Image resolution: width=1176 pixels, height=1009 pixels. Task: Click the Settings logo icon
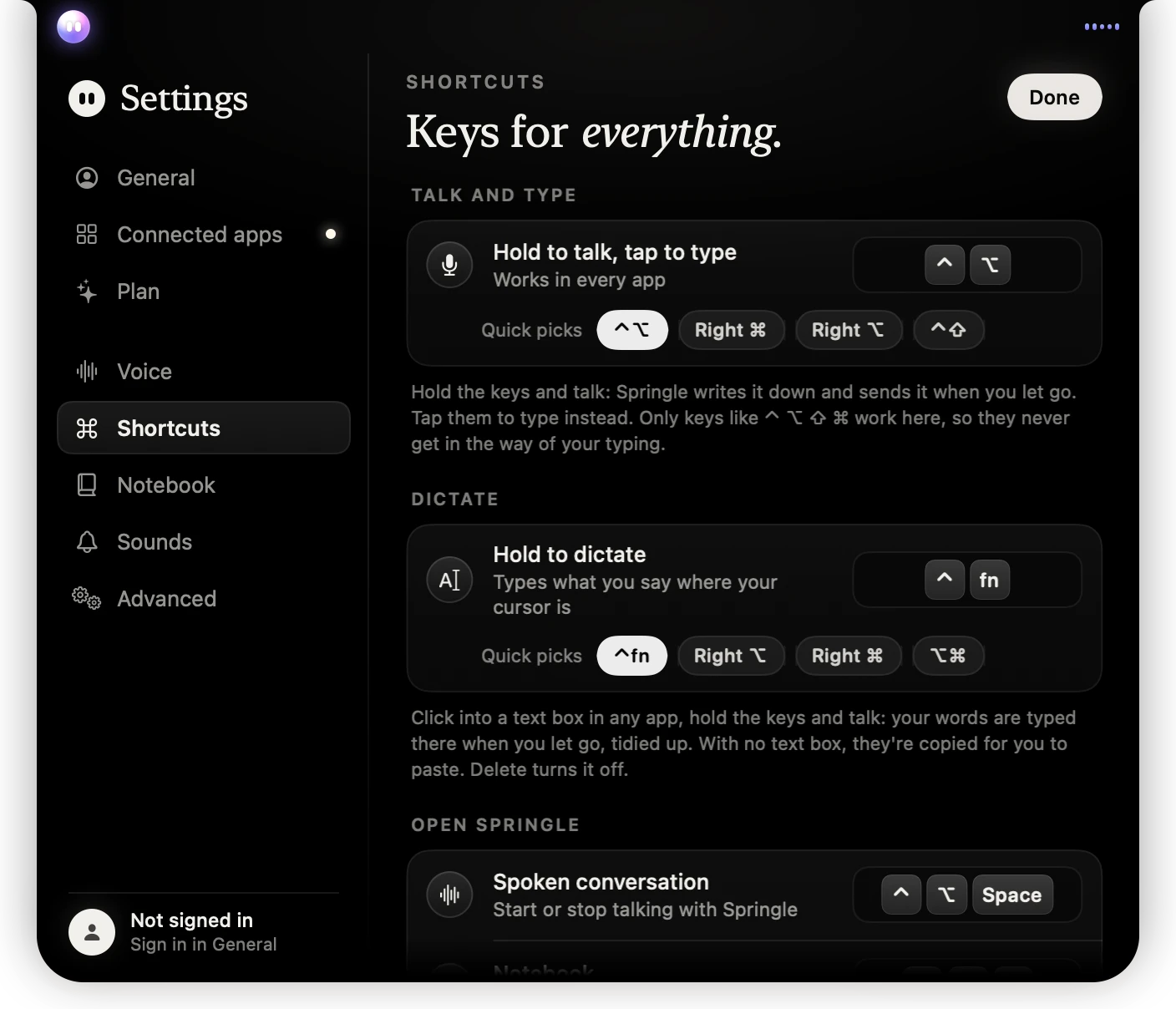87,99
